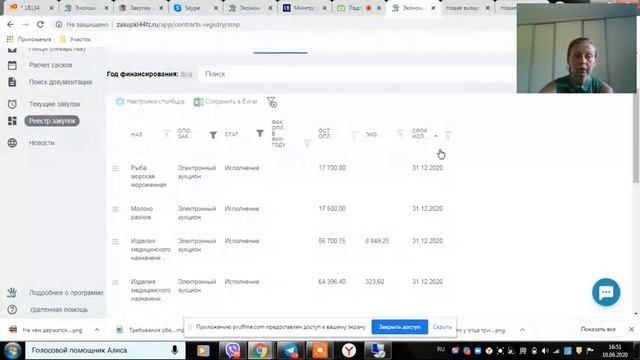640x360 pixels.
Task: Open Расчет сроков in the sidebar
Action: 50,65
